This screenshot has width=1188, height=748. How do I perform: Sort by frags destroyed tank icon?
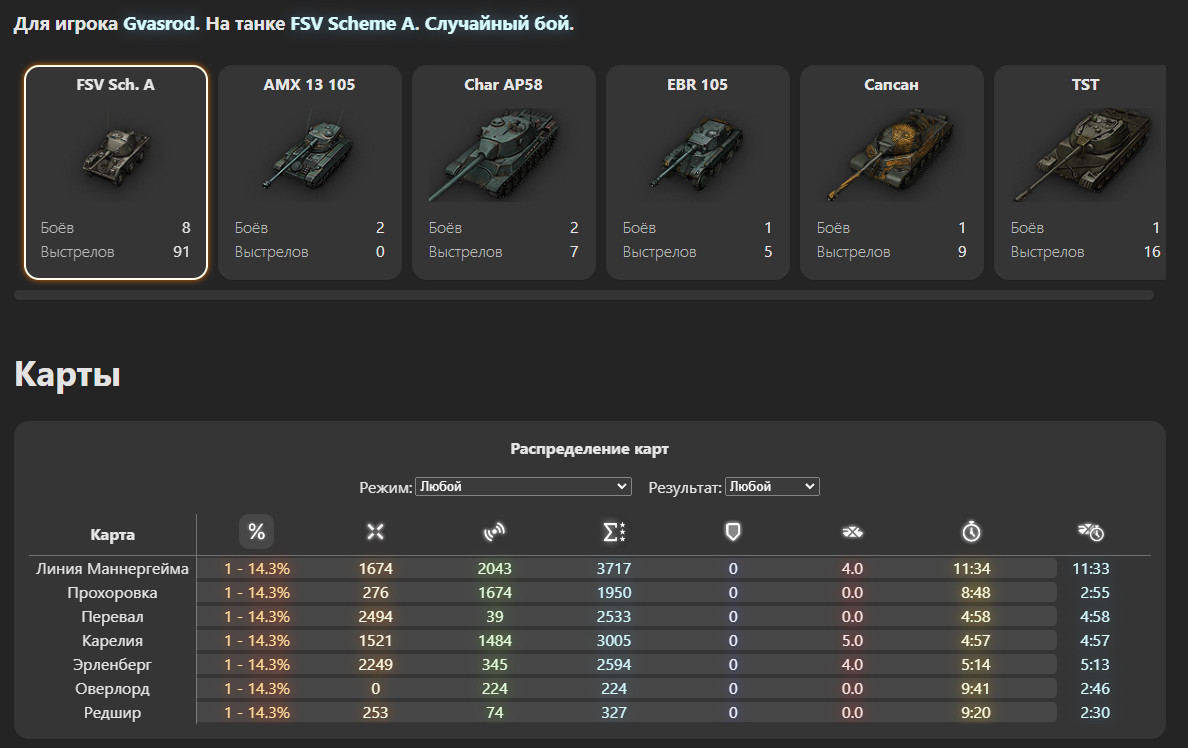pos(852,532)
